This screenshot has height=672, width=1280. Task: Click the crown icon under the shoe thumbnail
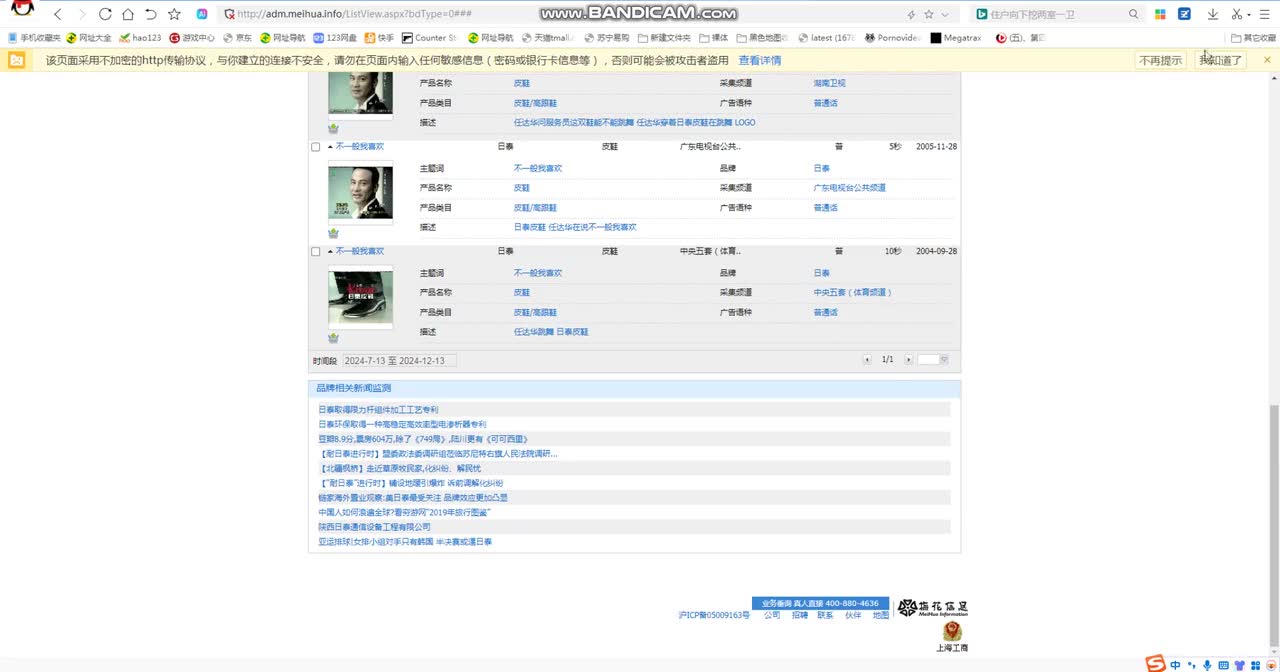(333, 338)
